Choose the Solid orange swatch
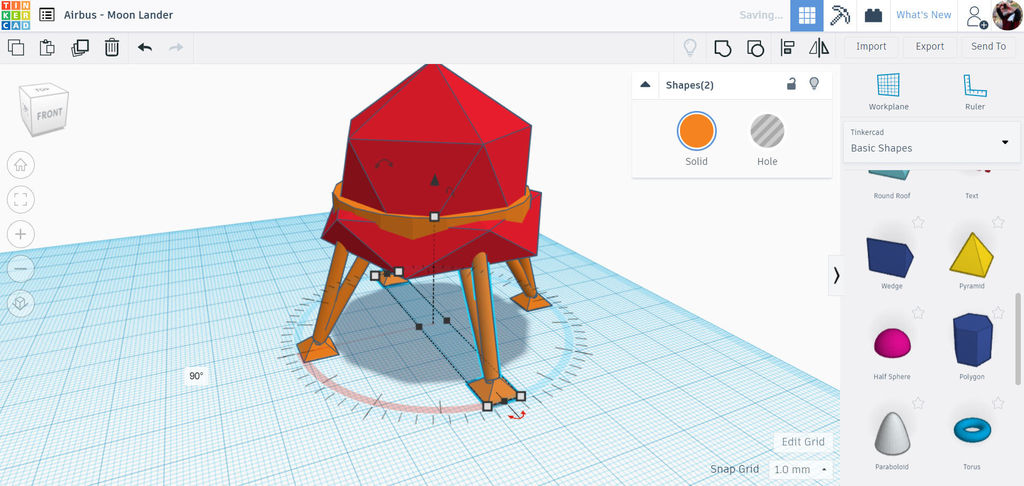 tap(696, 131)
